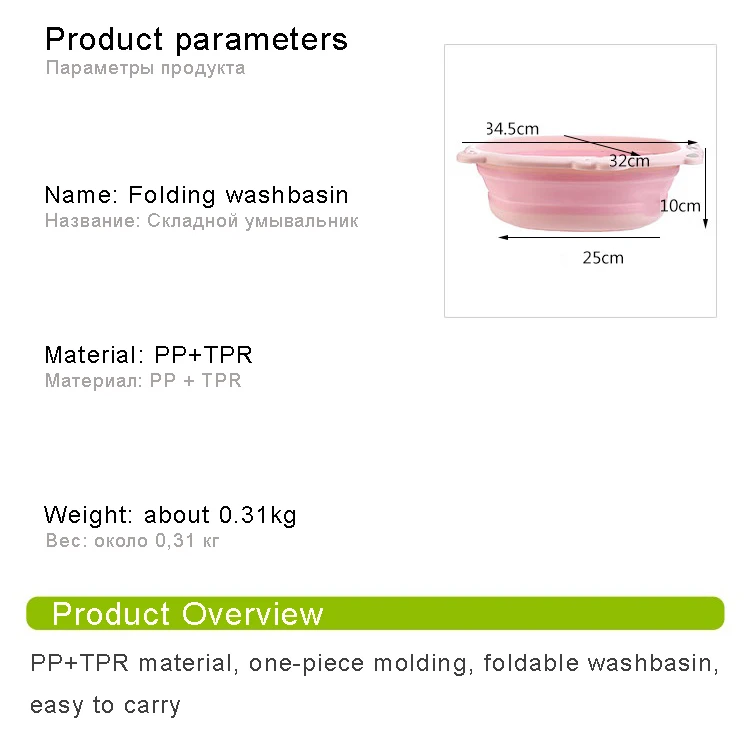This screenshot has height=731, width=750.
Task: Click the green Product Overview banner
Action: (375, 613)
